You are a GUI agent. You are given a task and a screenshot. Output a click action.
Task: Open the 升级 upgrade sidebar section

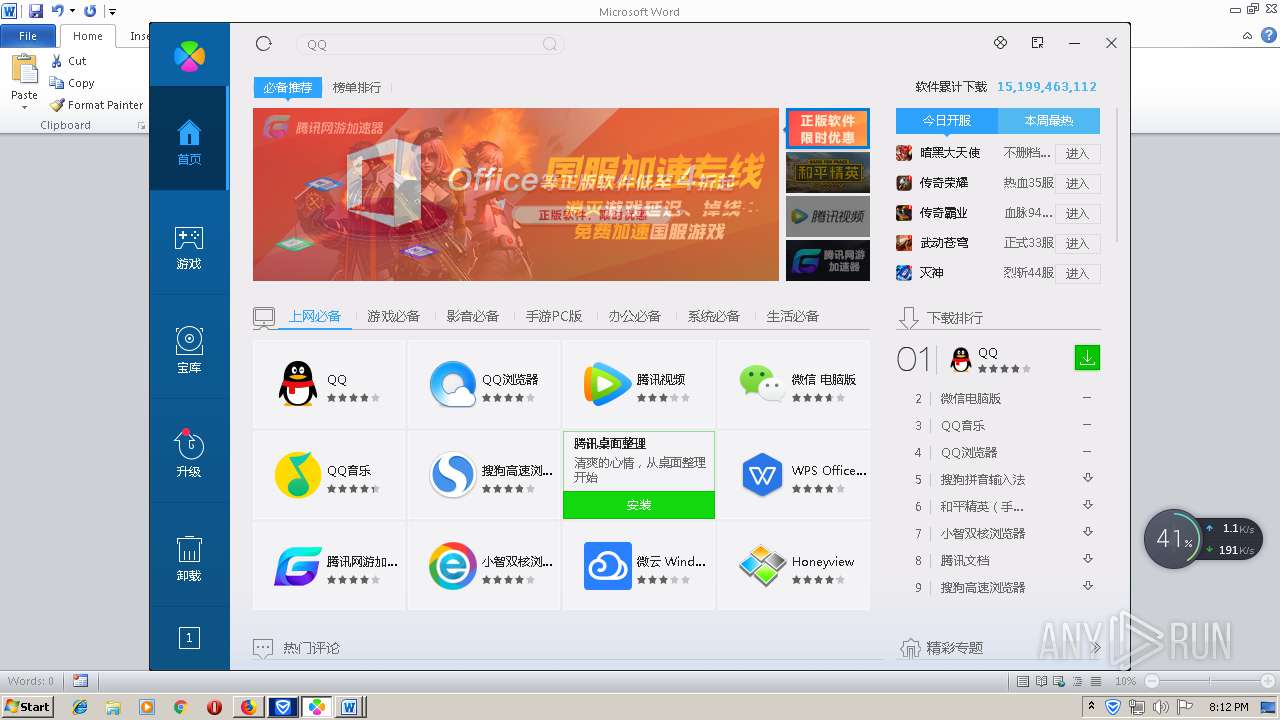(x=189, y=454)
